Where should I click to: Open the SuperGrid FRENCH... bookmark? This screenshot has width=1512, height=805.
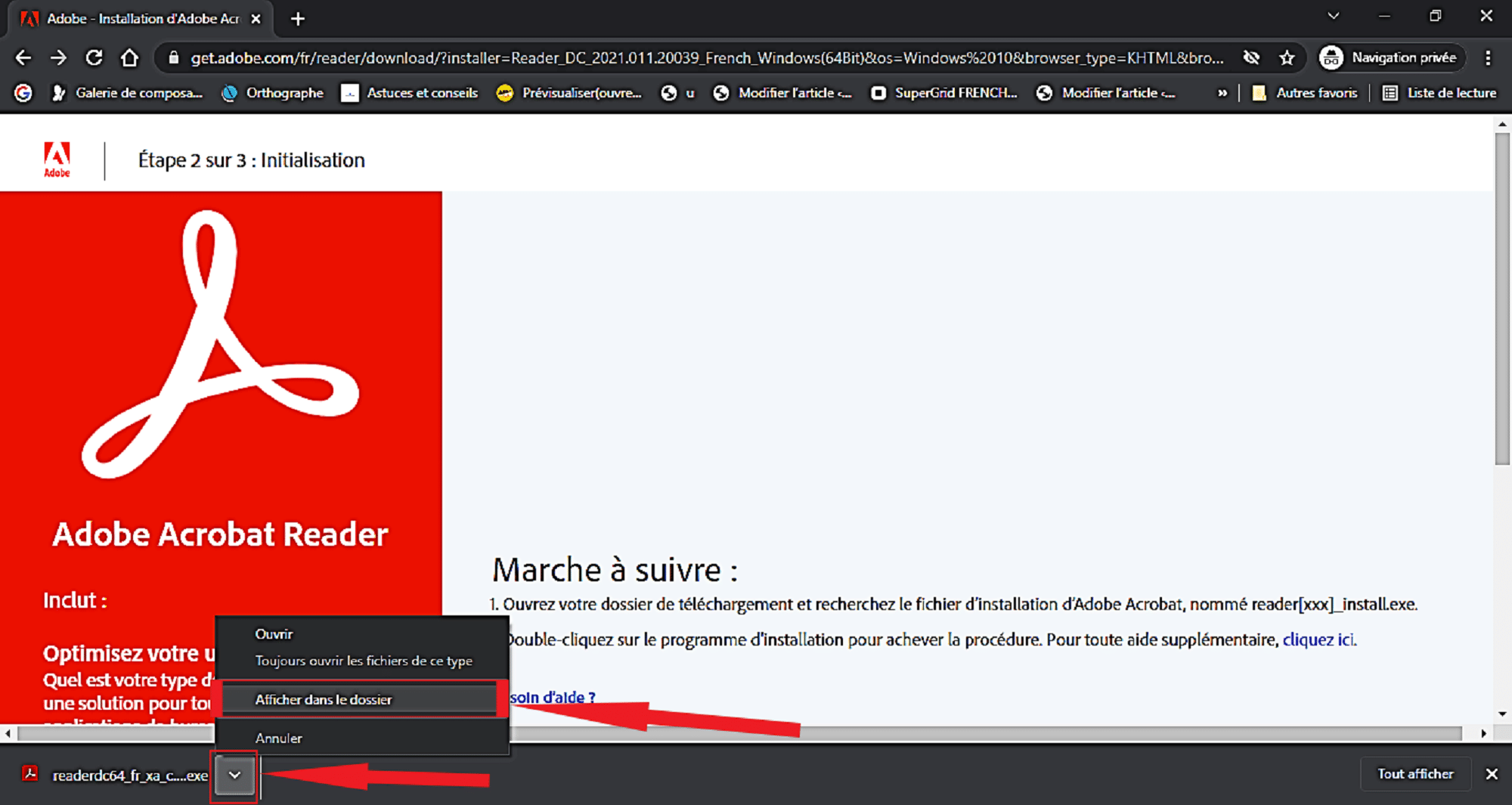(944, 93)
